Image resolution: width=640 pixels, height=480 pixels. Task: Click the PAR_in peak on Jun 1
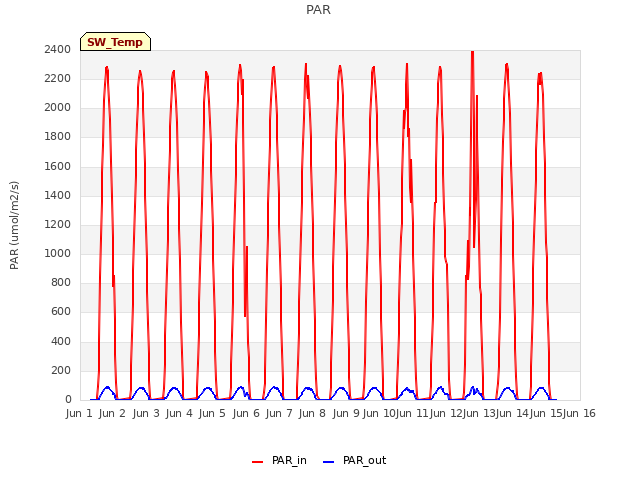[x=107, y=68]
